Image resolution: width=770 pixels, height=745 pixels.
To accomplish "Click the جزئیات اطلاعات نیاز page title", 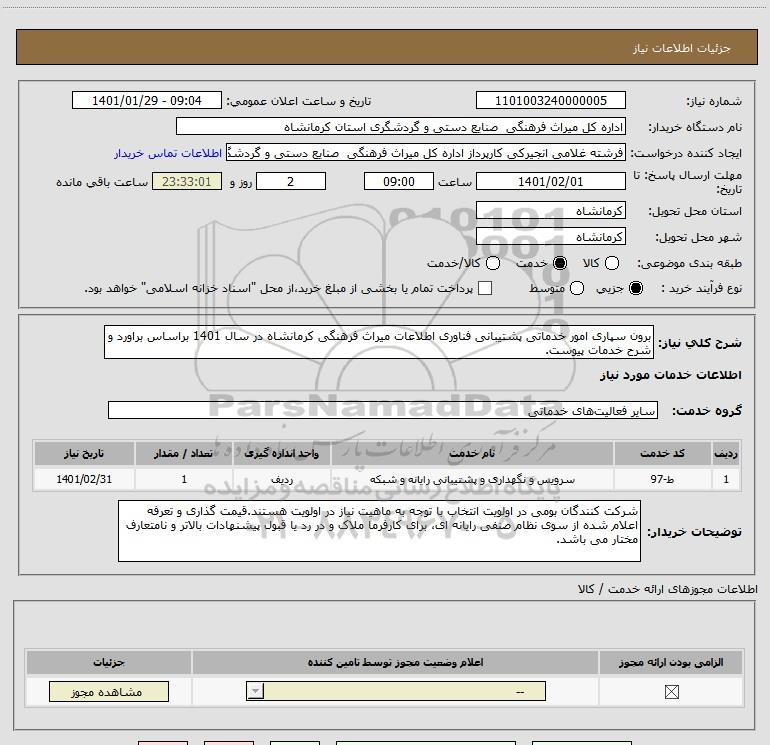I will (682, 48).
